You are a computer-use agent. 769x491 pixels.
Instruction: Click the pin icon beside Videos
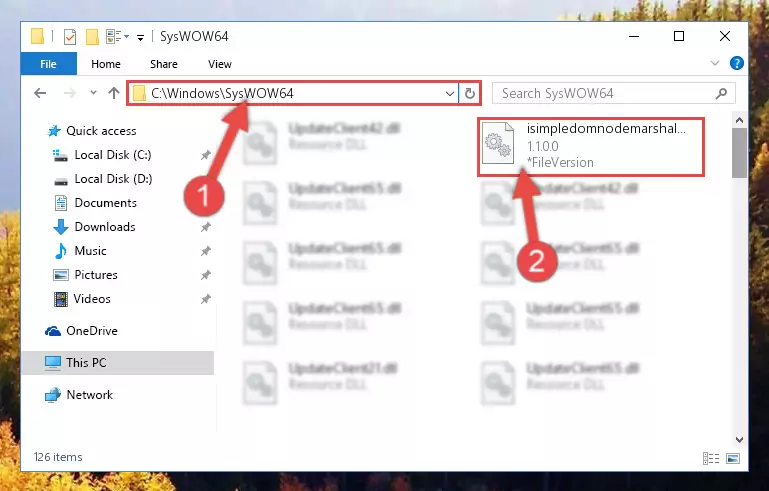(205, 299)
